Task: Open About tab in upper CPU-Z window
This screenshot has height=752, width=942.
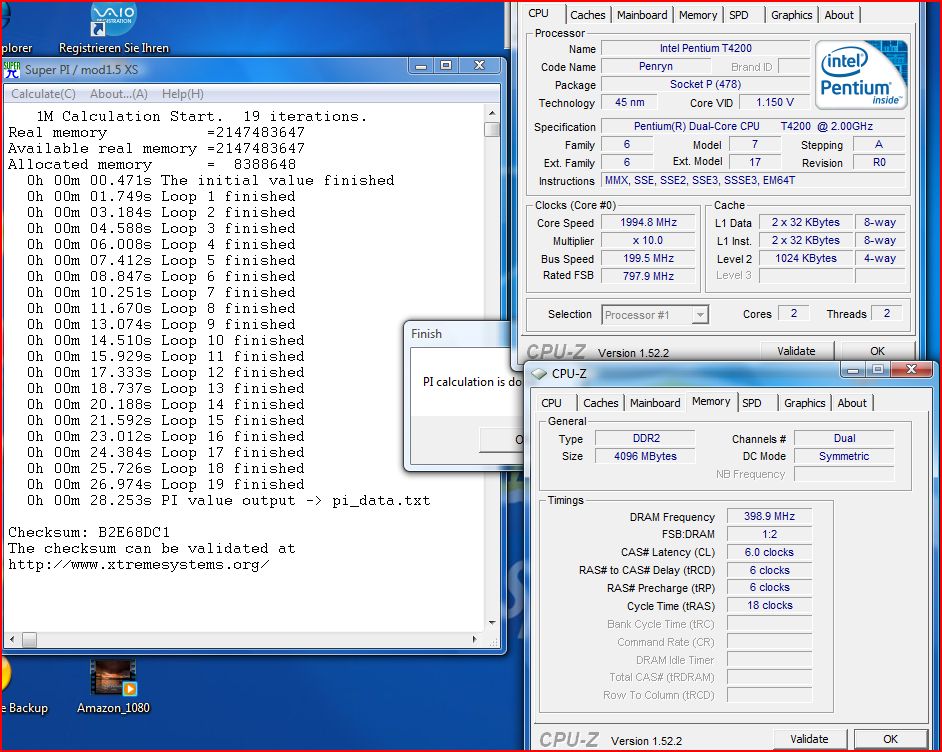Action: [839, 15]
